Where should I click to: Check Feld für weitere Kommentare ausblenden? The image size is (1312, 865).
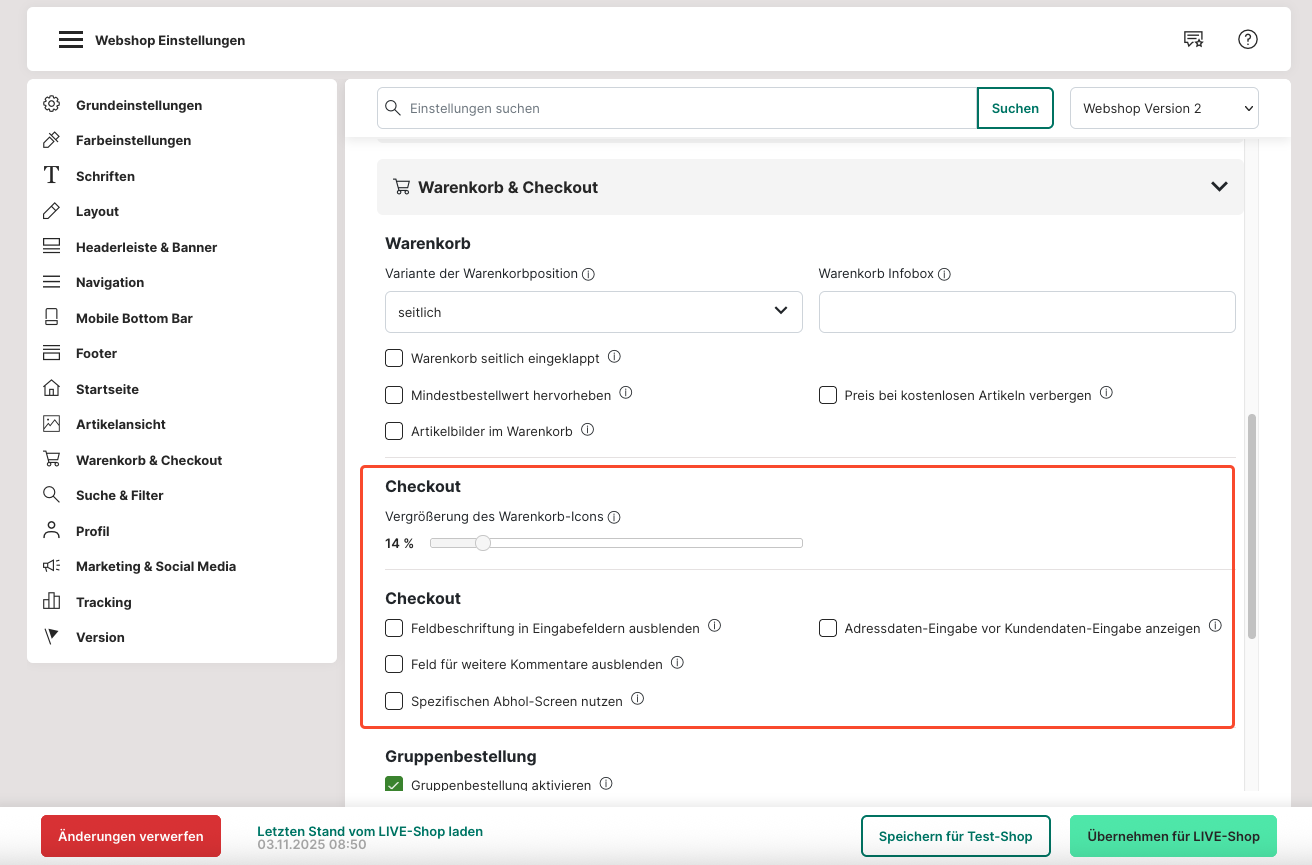tap(394, 664)
